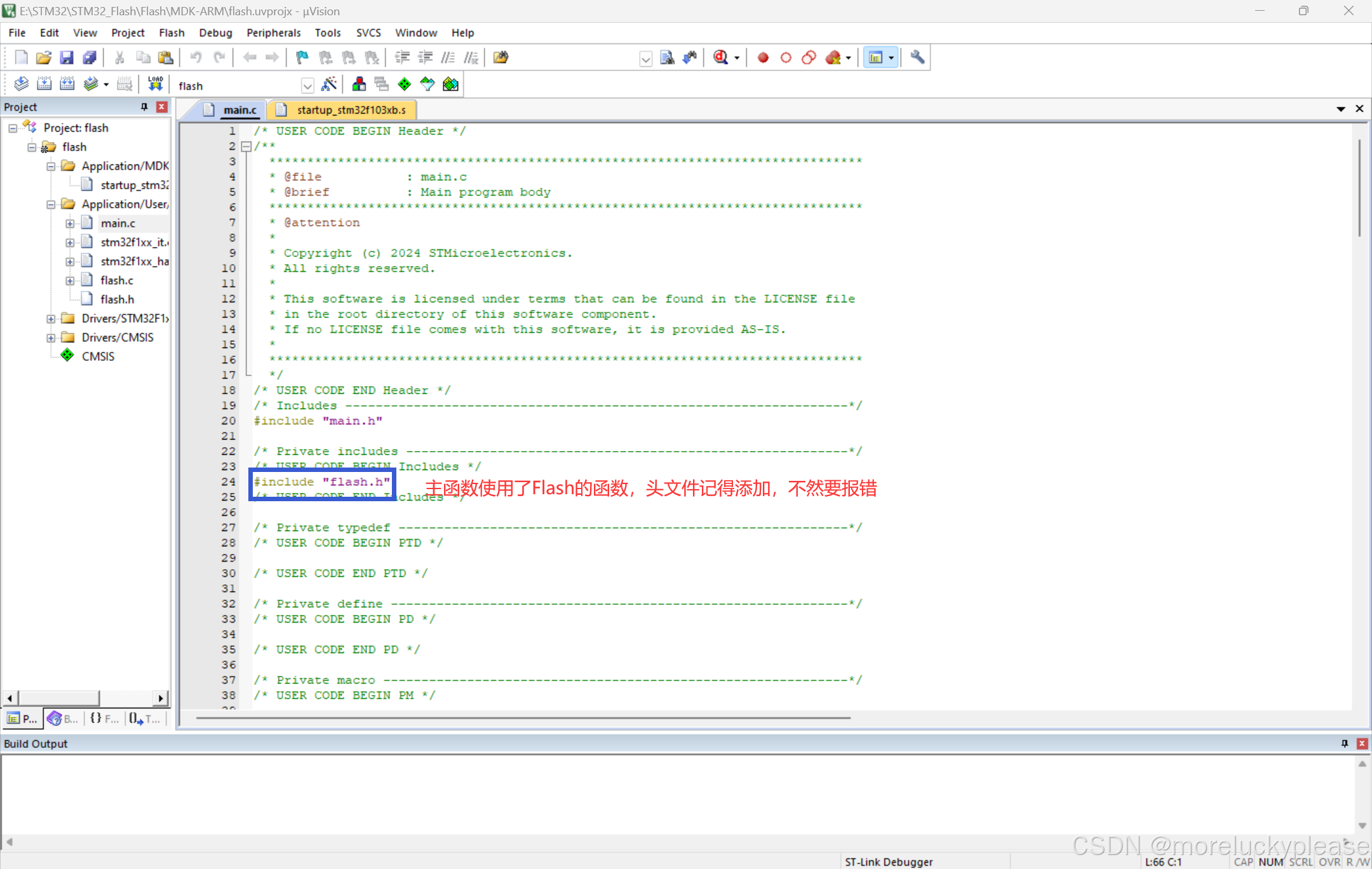This screenshot has height=869, width=1372.
Task: Collapse the comment fold at line 2
Action: pos(246,146)
